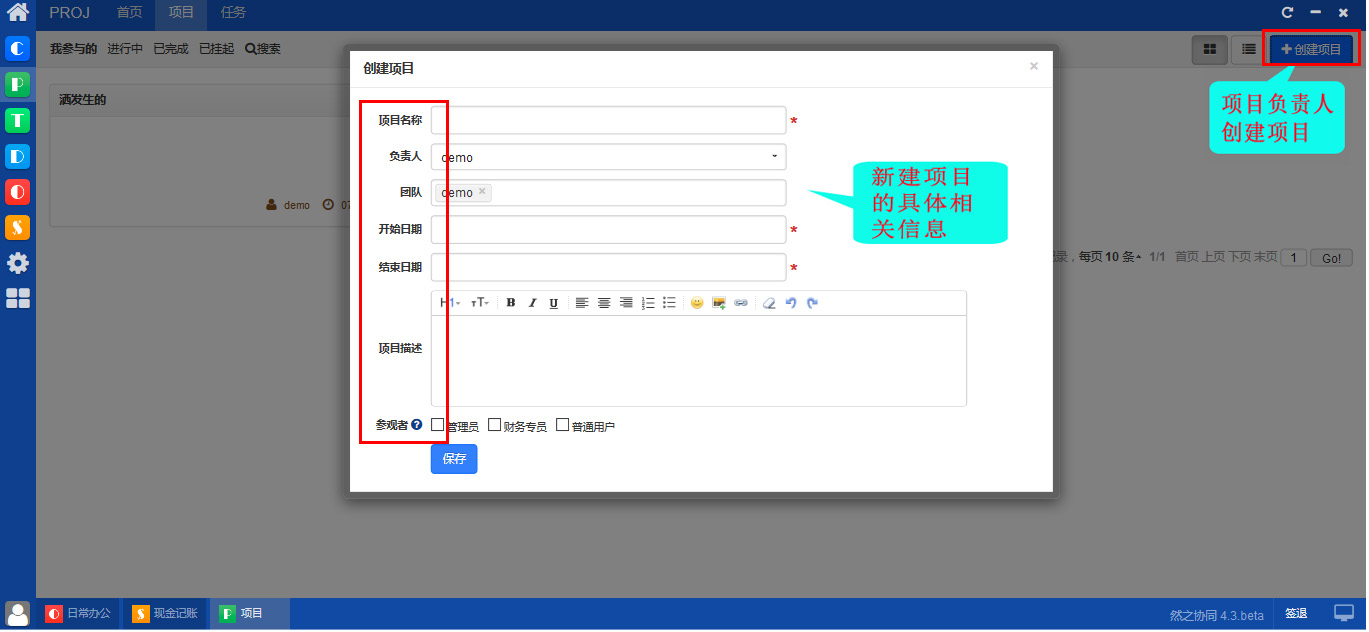Screen dimensions: 1369x632
Task: Expand the H1 heading dropdown in editor
Action: [450, 303]
